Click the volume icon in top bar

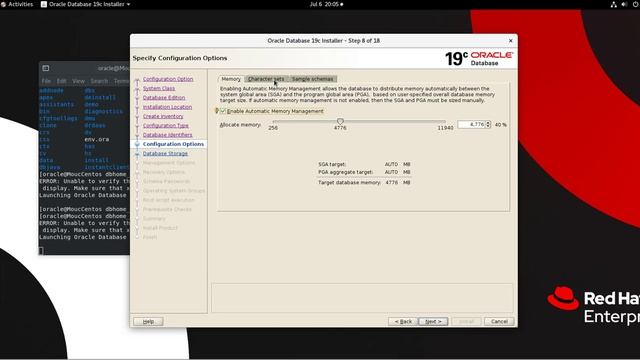(x=624, y=4)
